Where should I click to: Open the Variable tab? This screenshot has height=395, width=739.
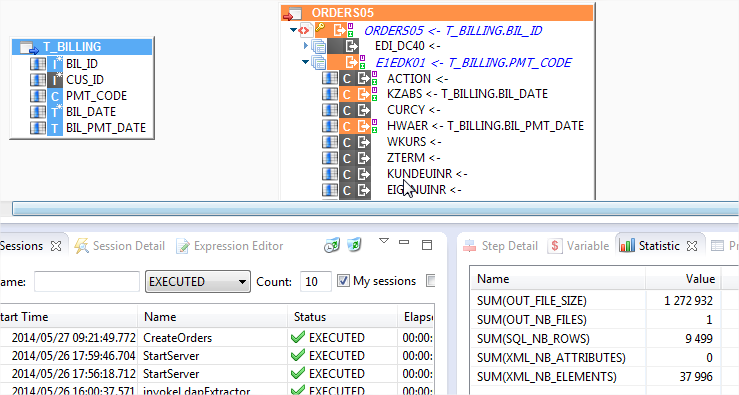[579, 246]
